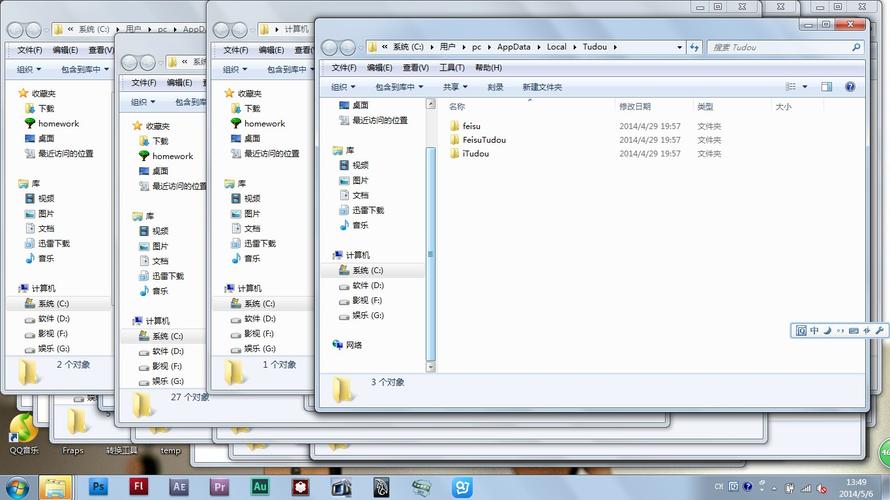Image resolution: width=890 pixels, height=500 pixels.
Task: Open 帮助(H) menu in the Tudou window
Action: 489,68
